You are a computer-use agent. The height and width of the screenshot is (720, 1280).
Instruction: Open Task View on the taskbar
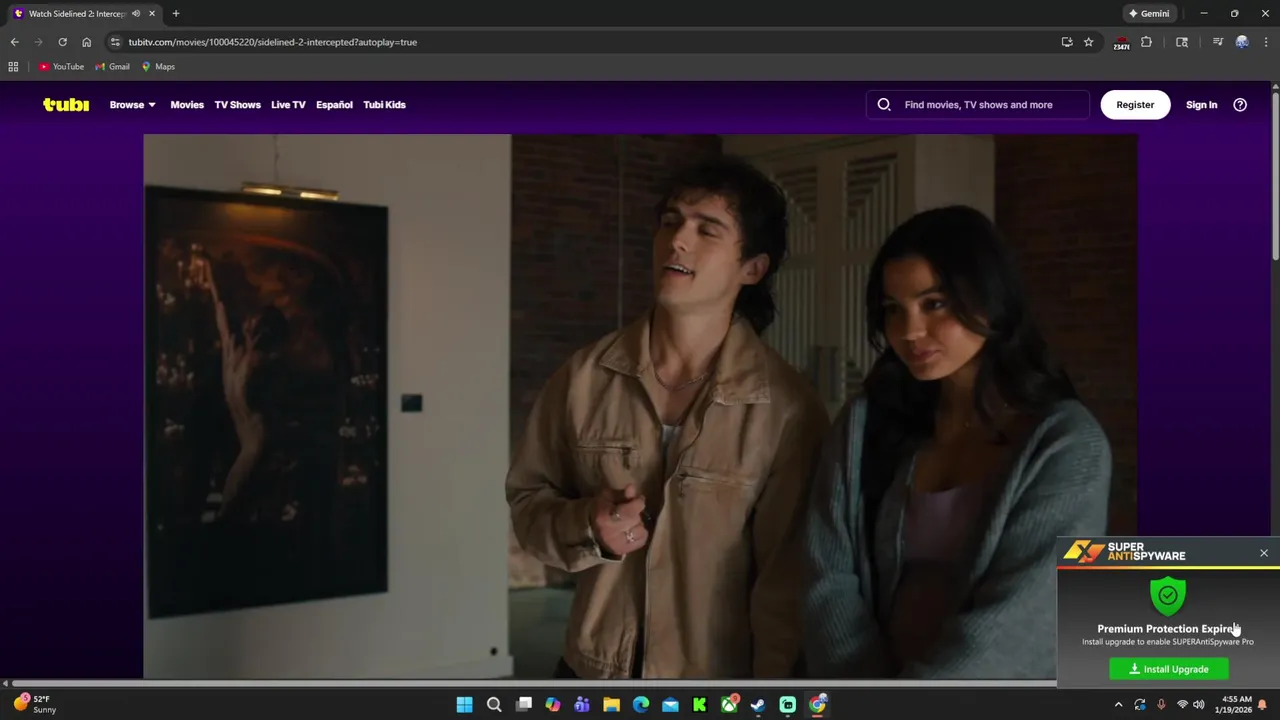click(x=524, y=705)
